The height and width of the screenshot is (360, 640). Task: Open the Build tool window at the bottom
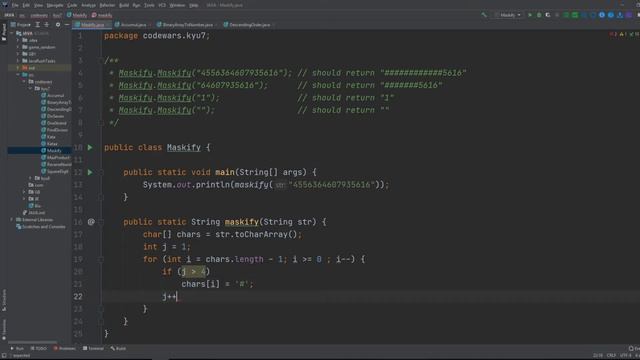[118, 349]
